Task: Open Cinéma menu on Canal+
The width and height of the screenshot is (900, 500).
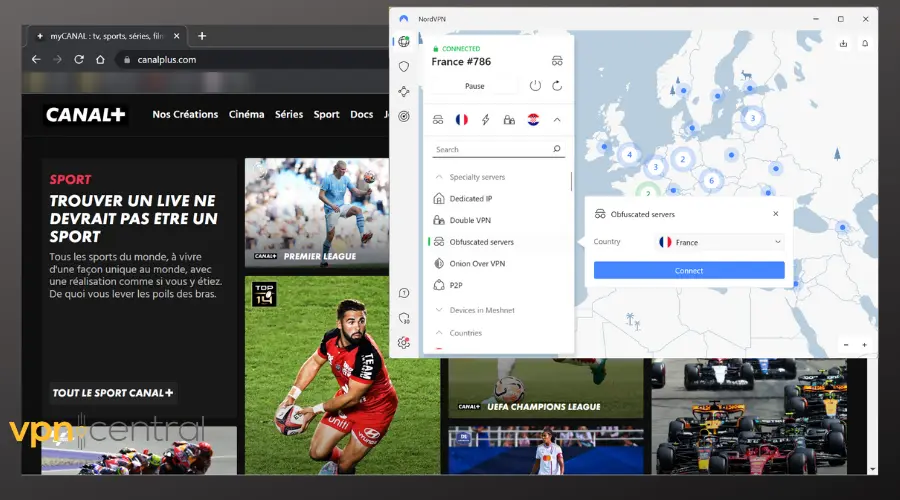Action: tap(246, 114)
